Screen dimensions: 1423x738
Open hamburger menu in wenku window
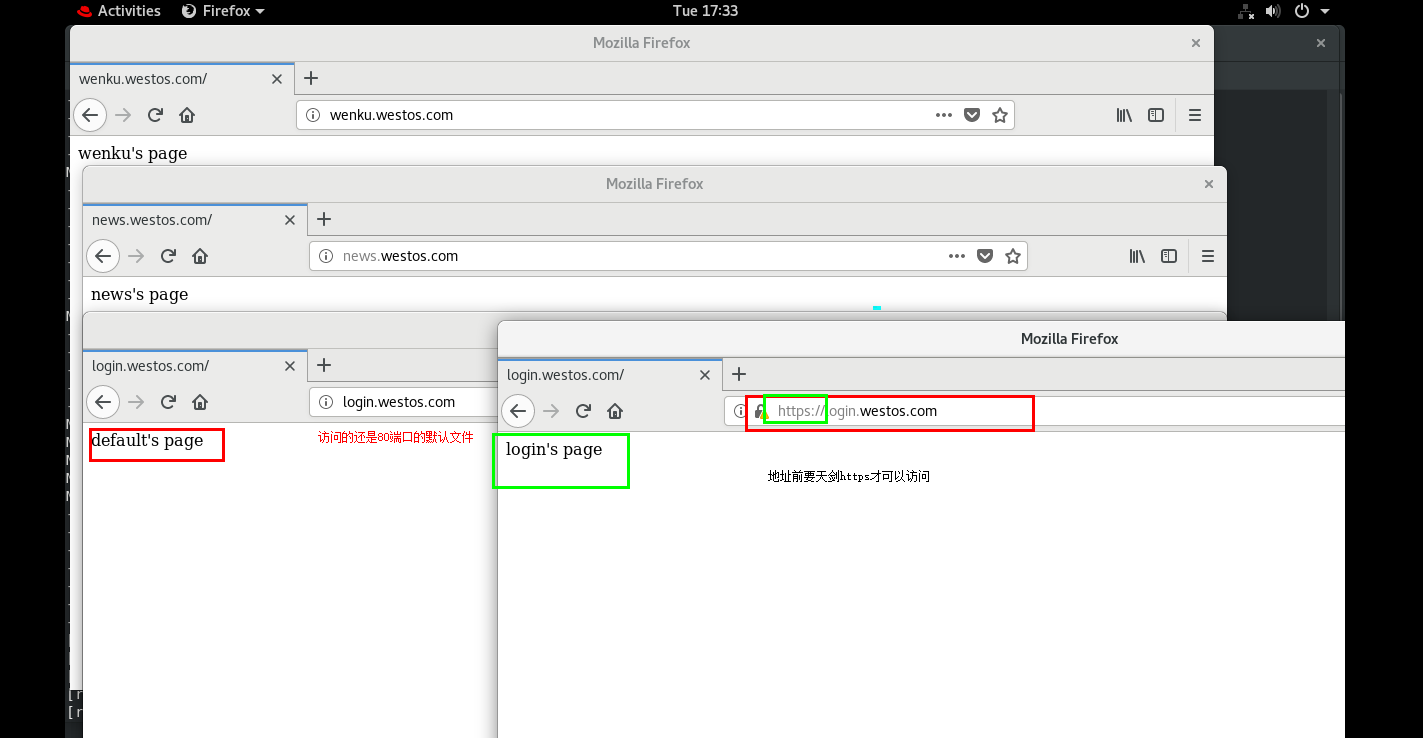[x=1195, y=115]
